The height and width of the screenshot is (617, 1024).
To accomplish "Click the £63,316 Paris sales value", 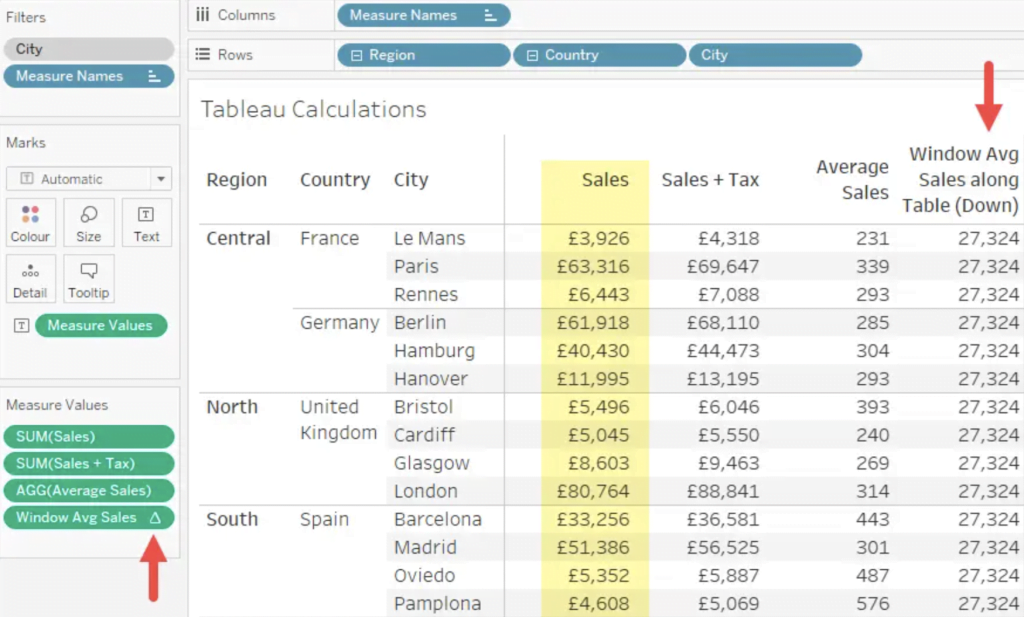I will pos(593,266).
